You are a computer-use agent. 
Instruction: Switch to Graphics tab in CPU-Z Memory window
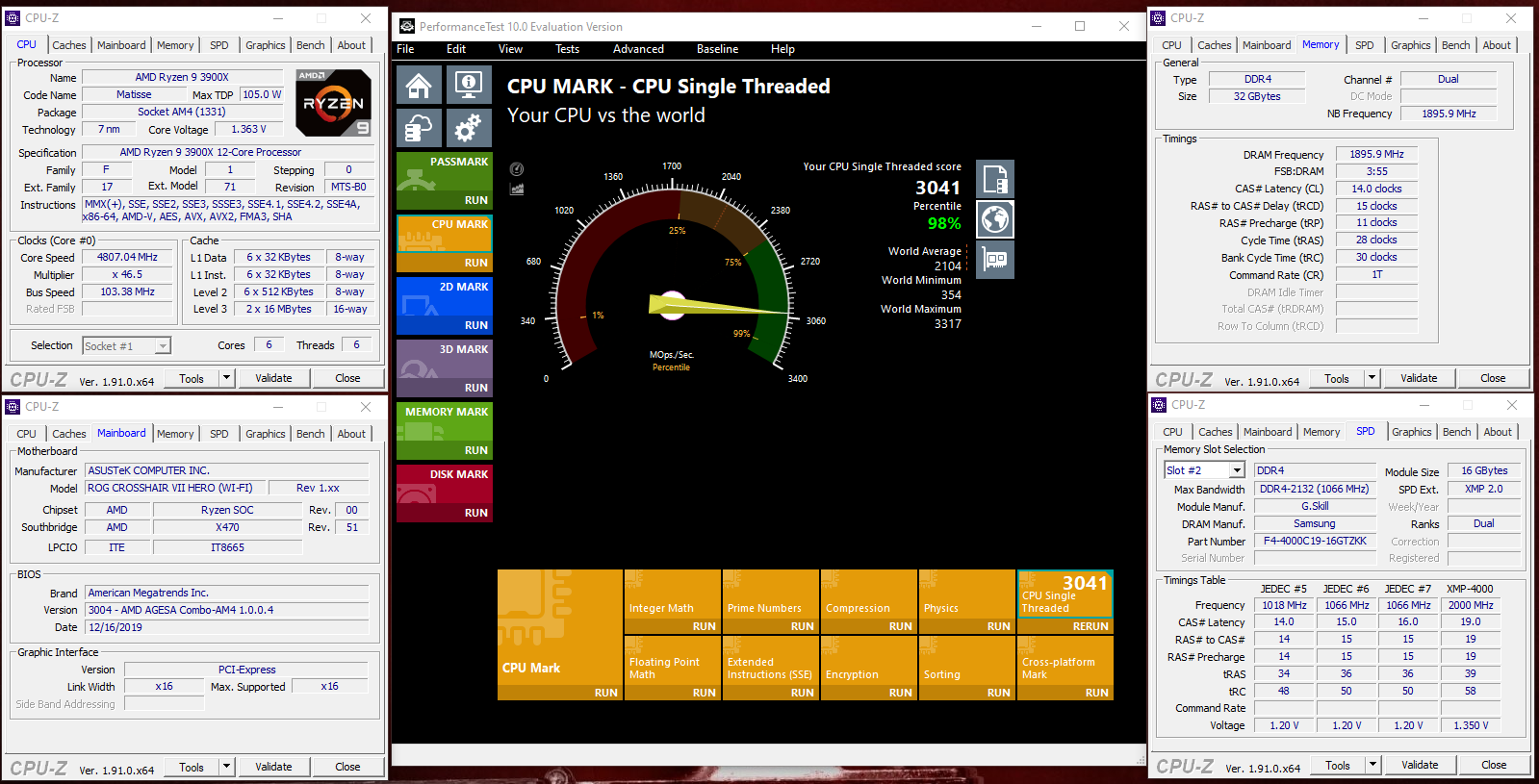coord(1410,45)
